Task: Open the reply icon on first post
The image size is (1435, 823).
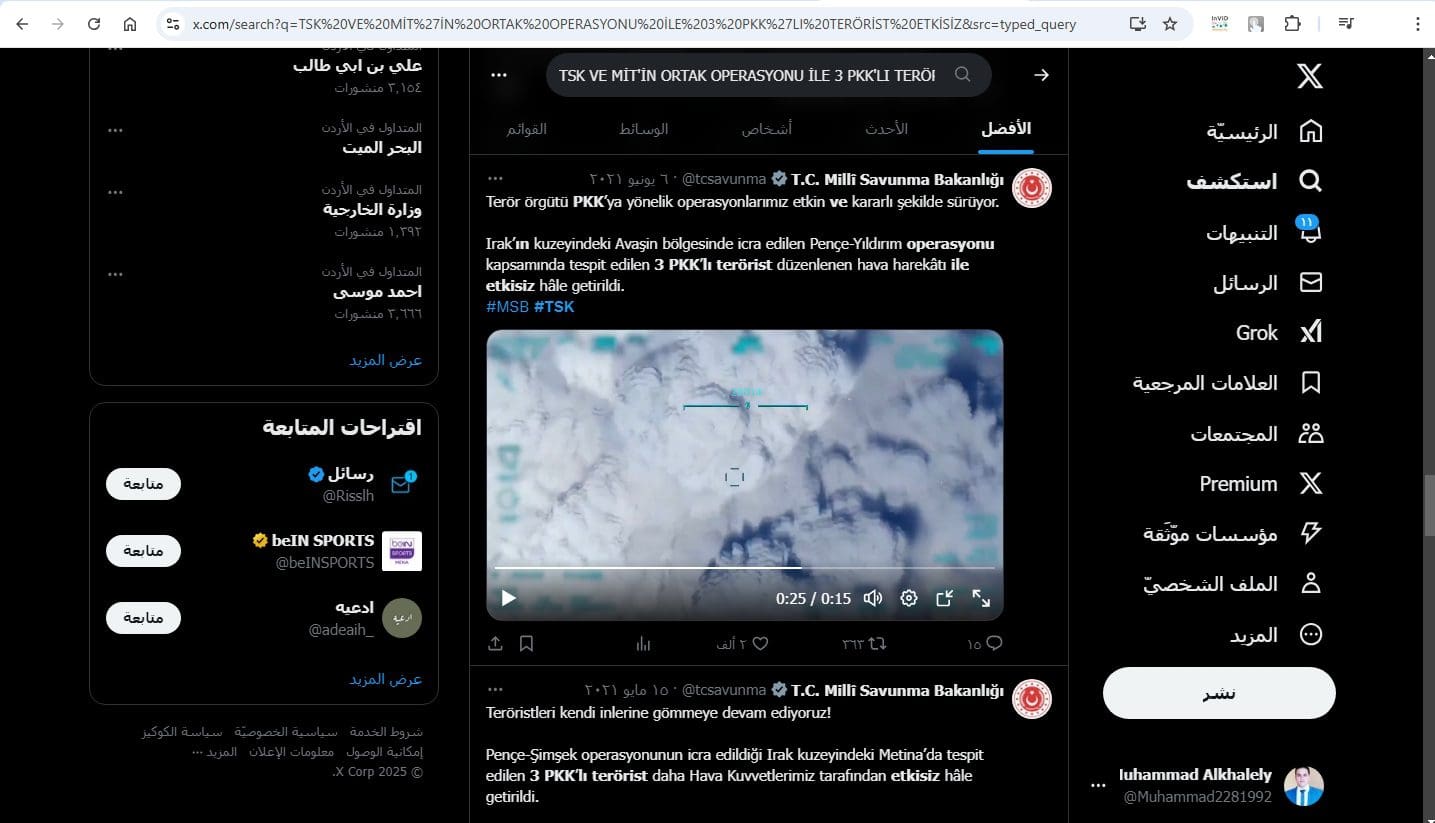Action: [x=993, y=644]
